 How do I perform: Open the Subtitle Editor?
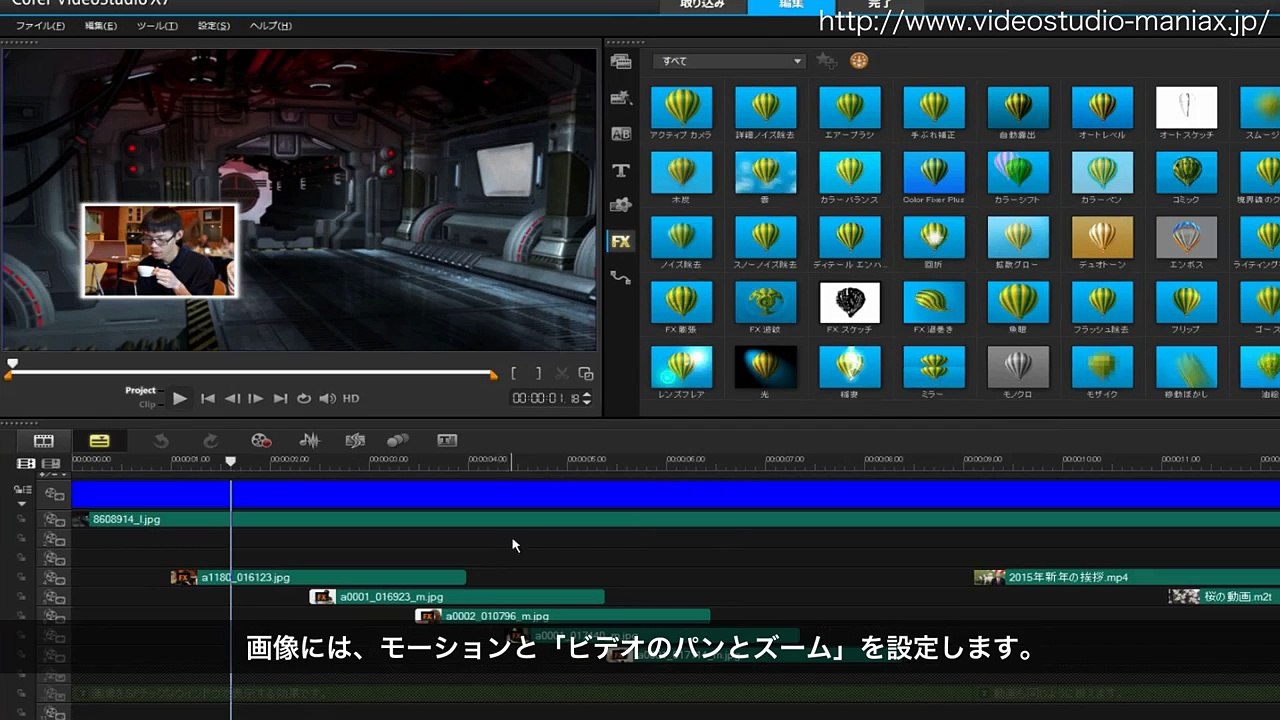(x=447, y=441)
